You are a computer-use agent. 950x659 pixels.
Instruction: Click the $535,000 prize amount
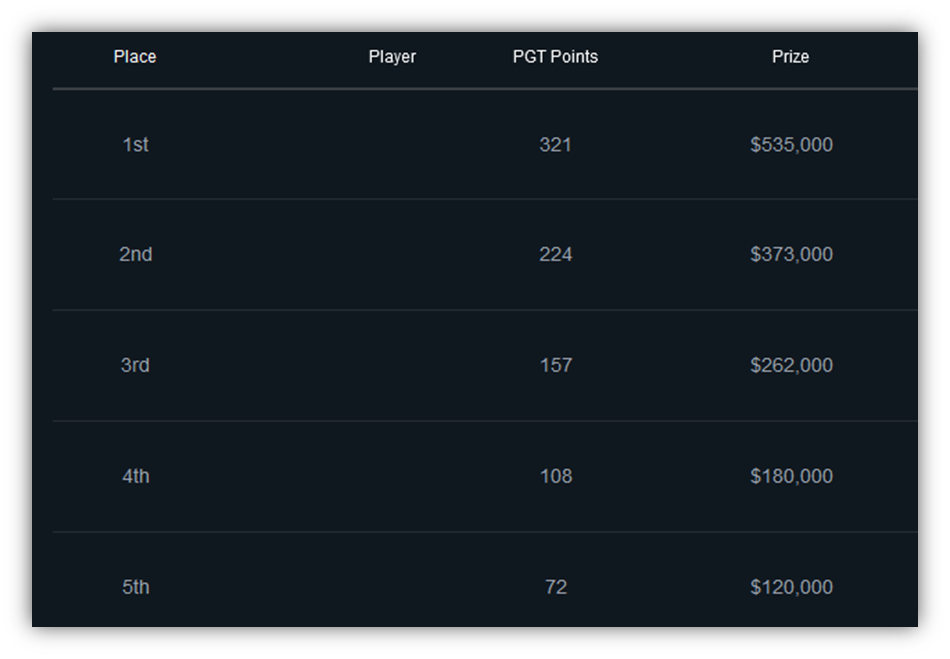(x=791, y=145)
